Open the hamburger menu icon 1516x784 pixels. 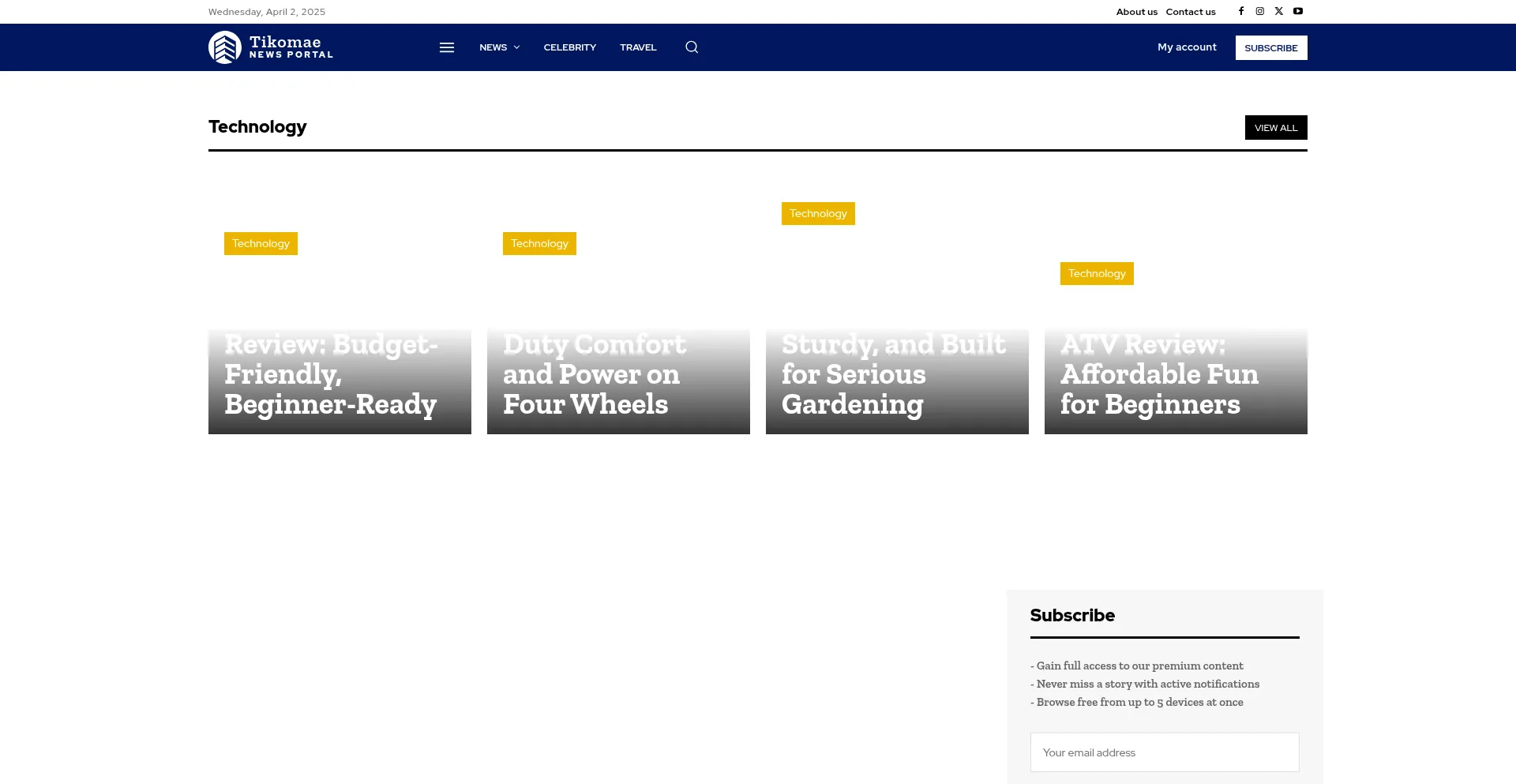click(447, 47)
